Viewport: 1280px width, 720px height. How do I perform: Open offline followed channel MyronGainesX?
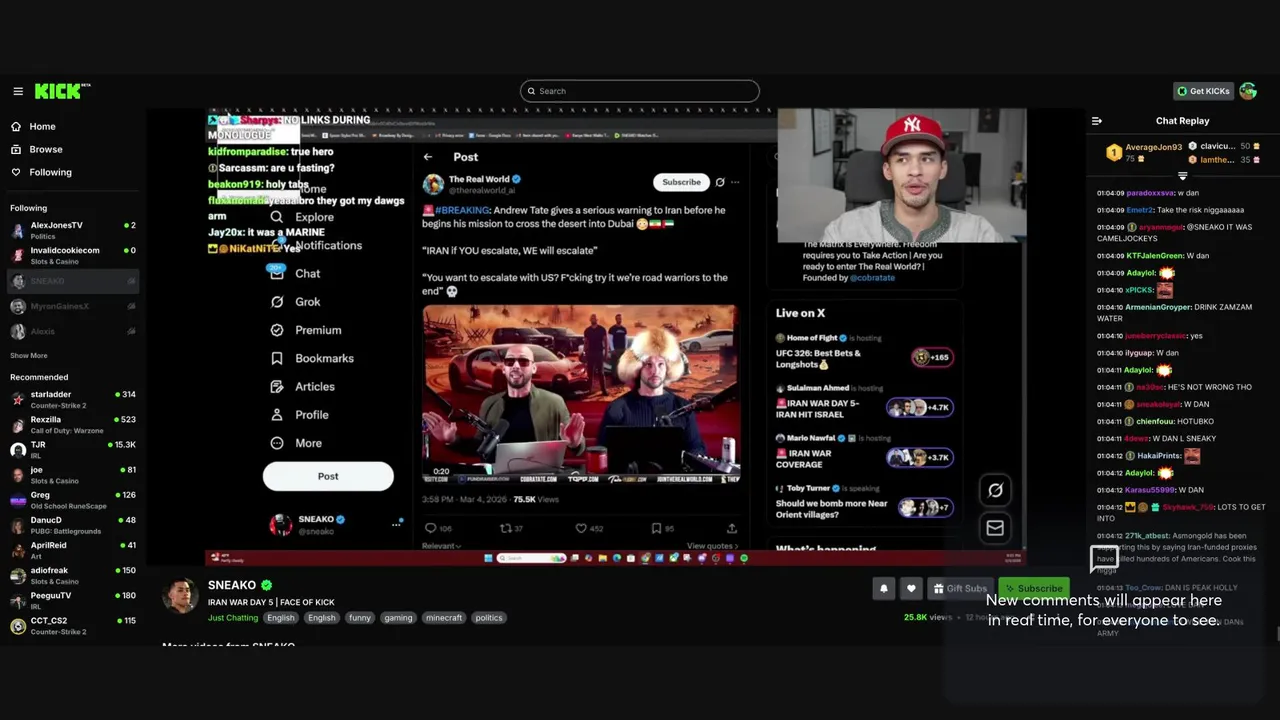point(72,307)
